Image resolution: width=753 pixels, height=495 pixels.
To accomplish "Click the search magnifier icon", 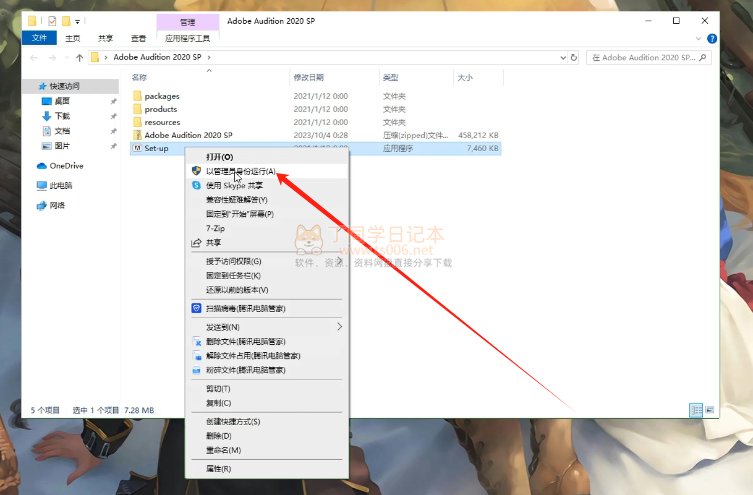I will tap(703, 58).
